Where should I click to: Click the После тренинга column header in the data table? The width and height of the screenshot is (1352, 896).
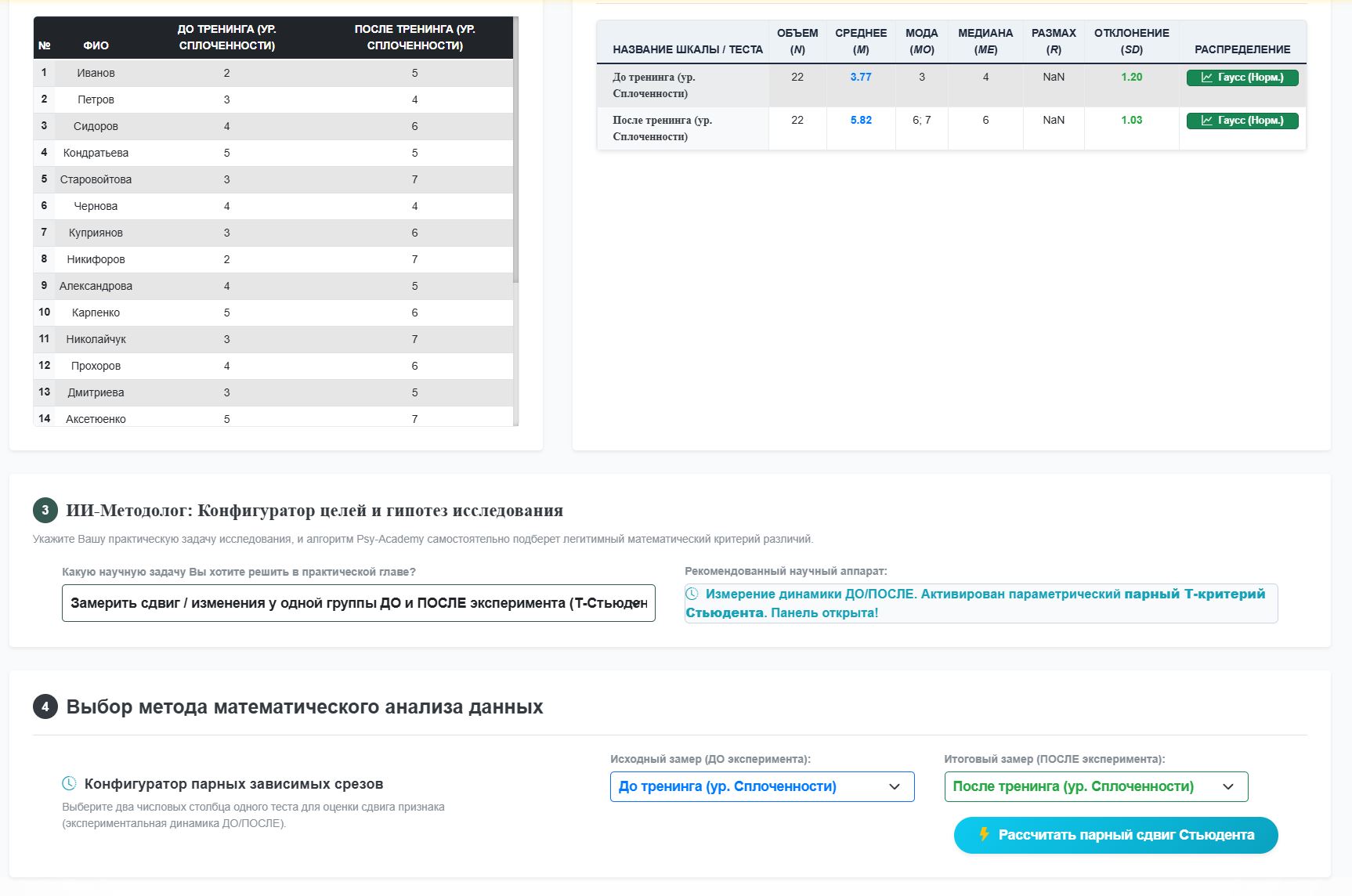[415, 37]
